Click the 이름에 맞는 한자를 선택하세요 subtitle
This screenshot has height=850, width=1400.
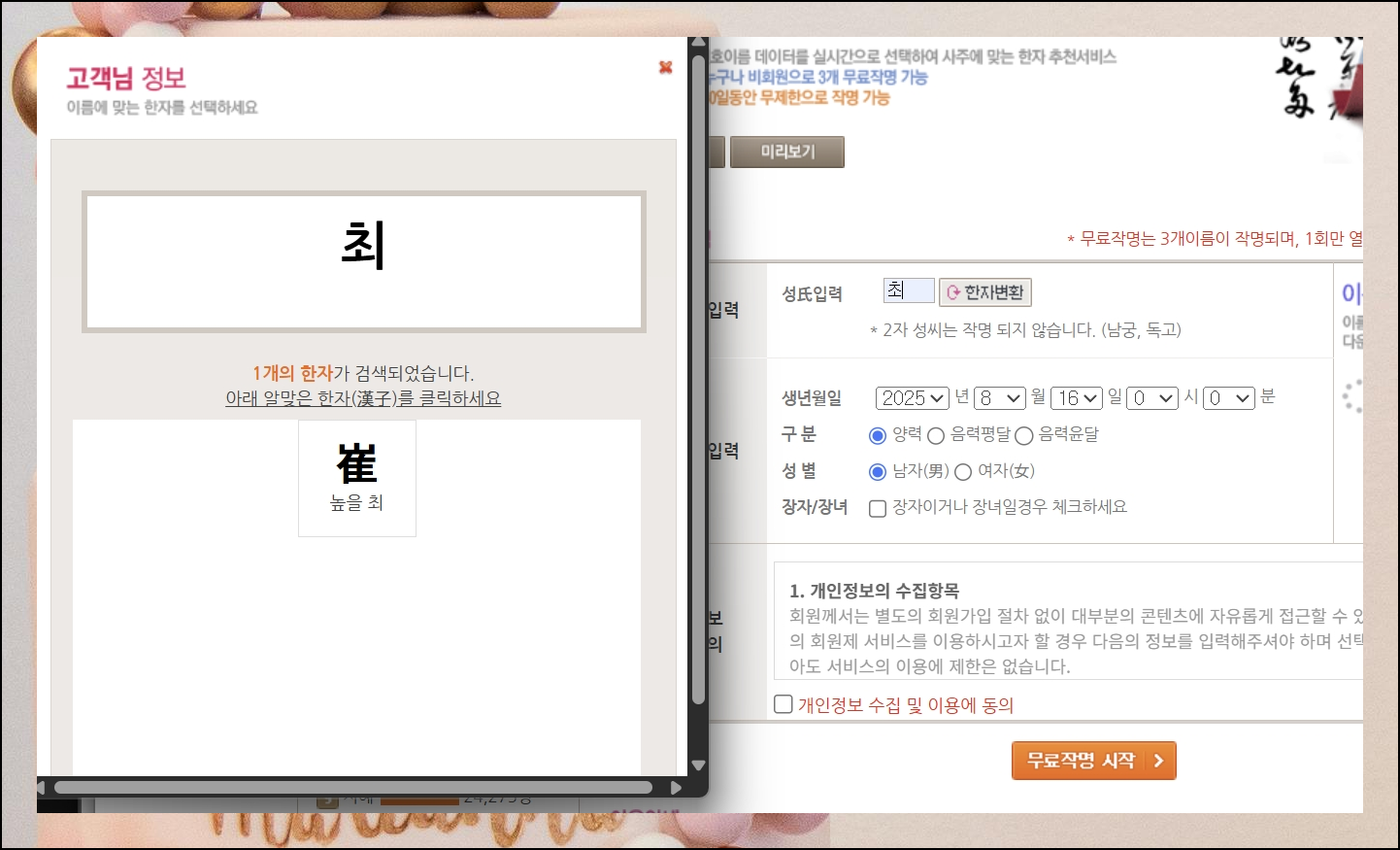tap(162, 107)
